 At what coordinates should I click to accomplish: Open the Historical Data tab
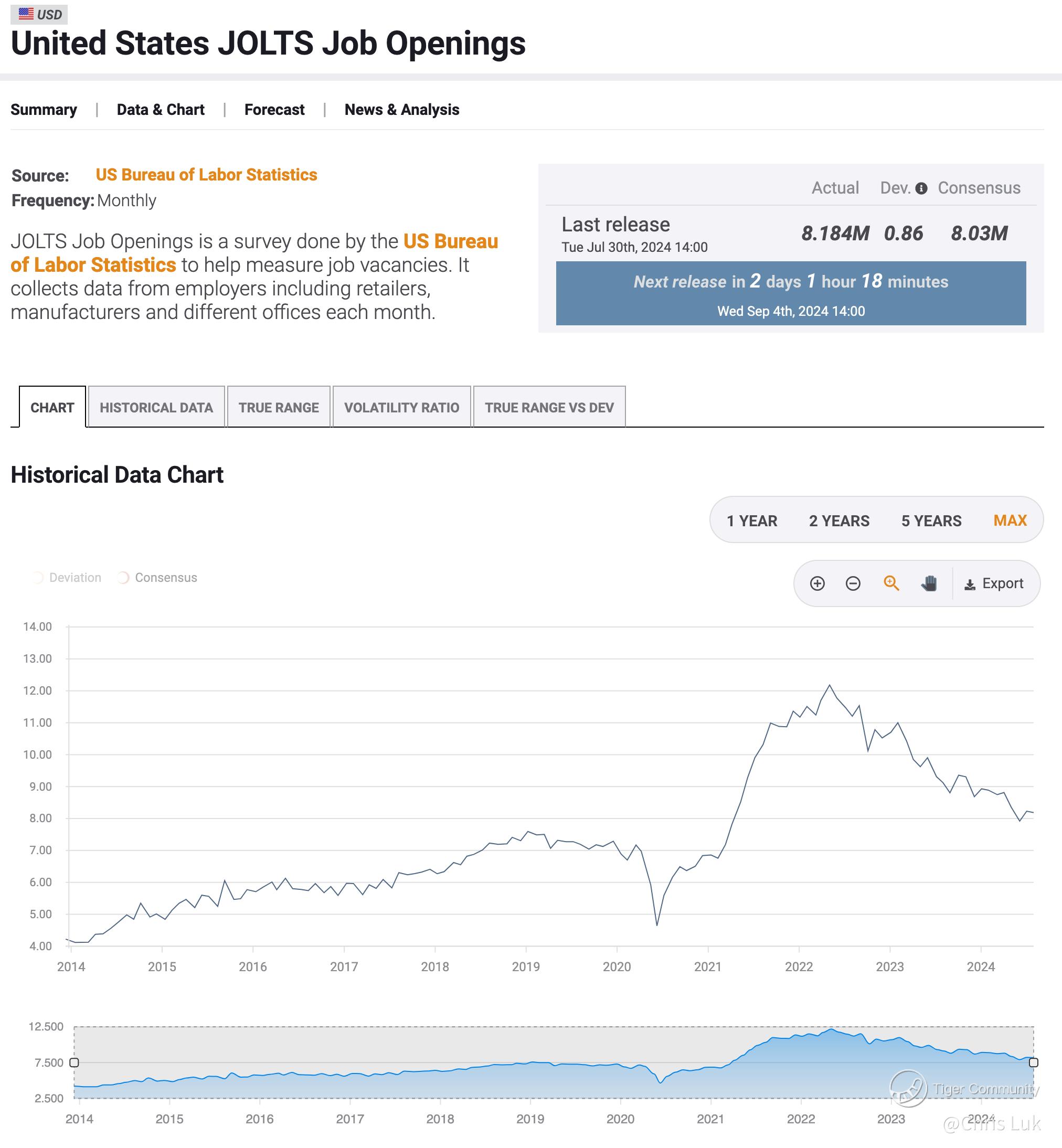click(x=156, y=407)
